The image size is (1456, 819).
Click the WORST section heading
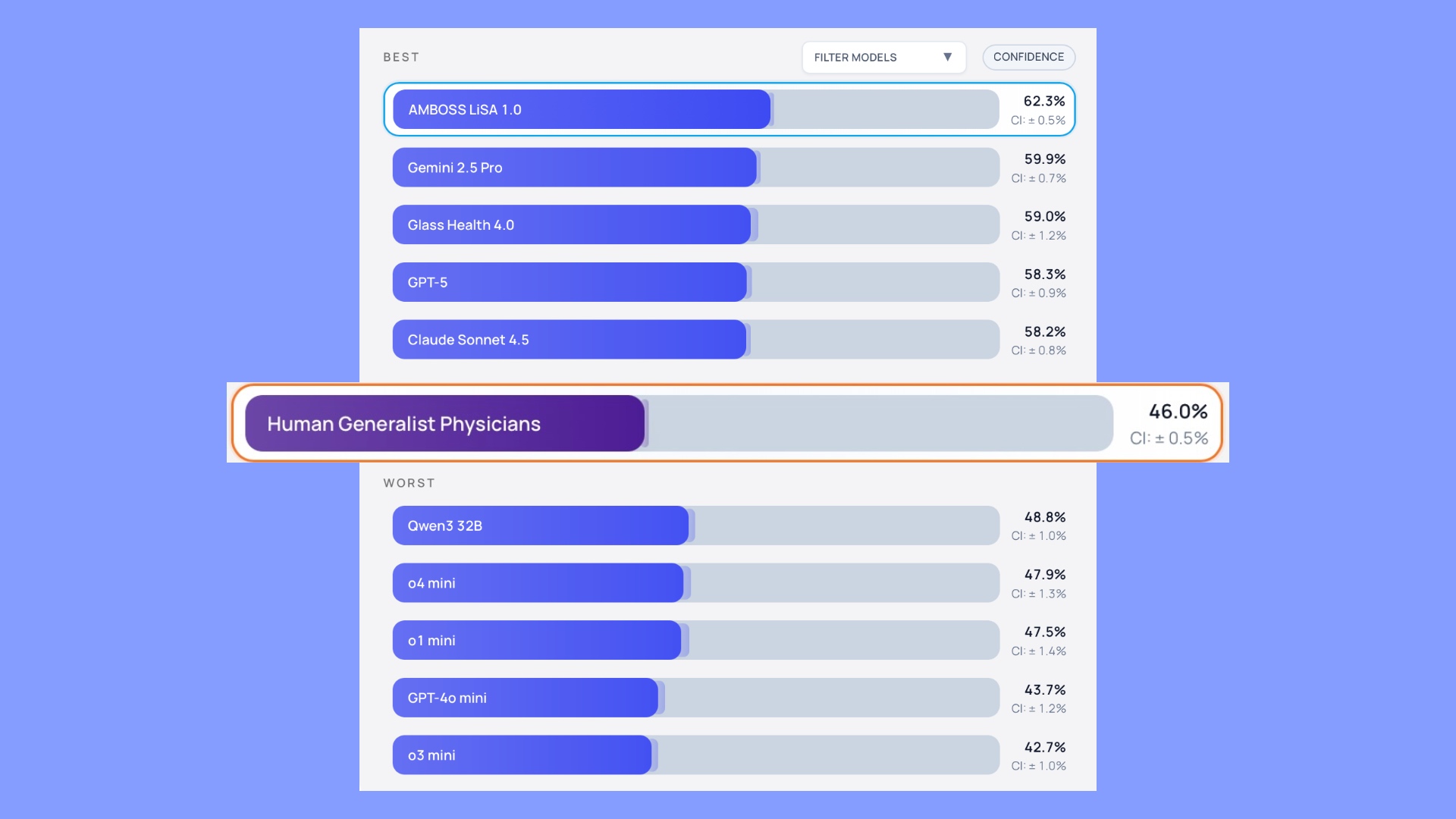click(x=409, y=483)
